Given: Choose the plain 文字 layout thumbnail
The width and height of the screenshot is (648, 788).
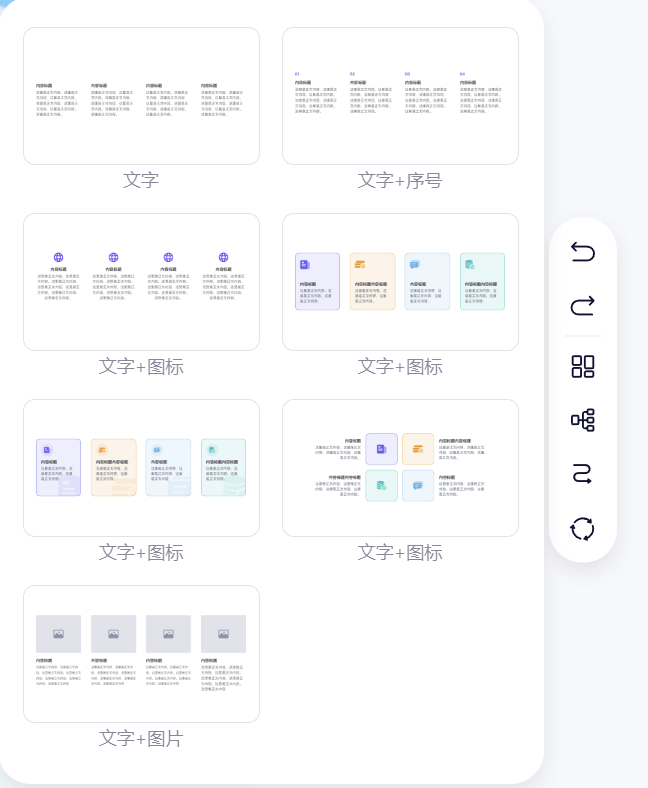Looking at the screenshot, I should pyautogui.click(x=141, y=96).
